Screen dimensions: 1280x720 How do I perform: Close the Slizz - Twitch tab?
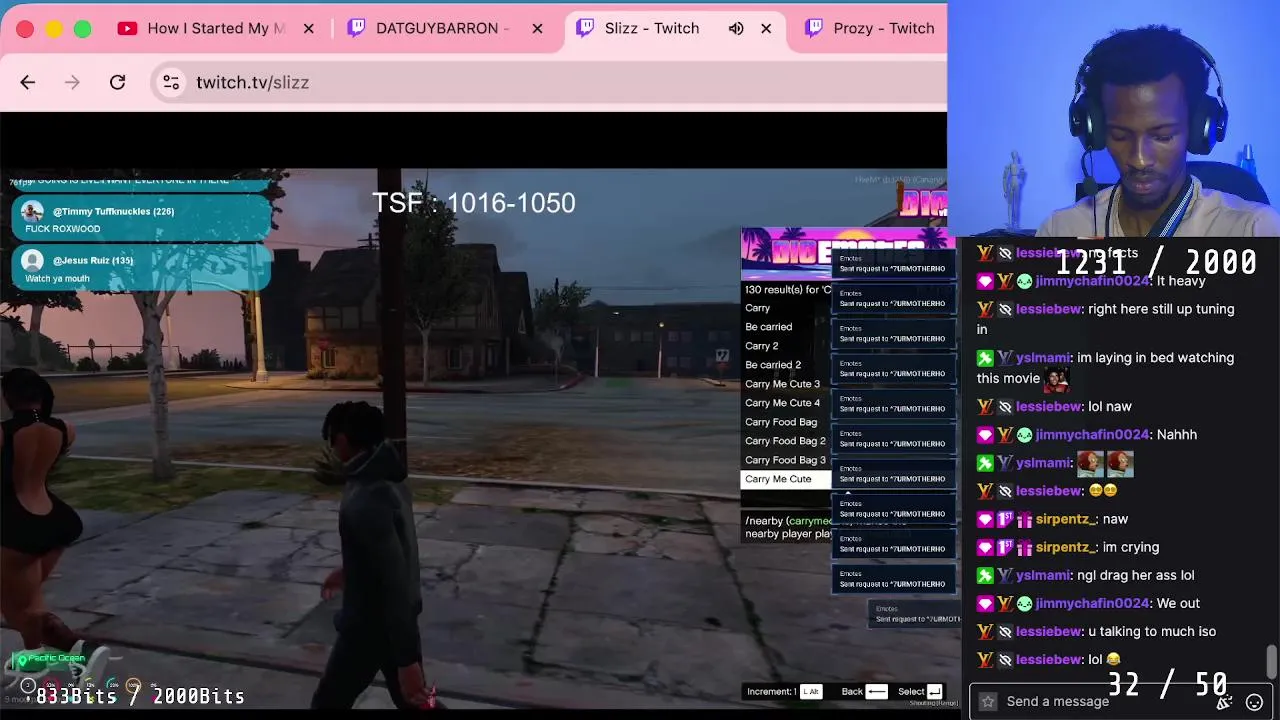(x=766, y=28)
